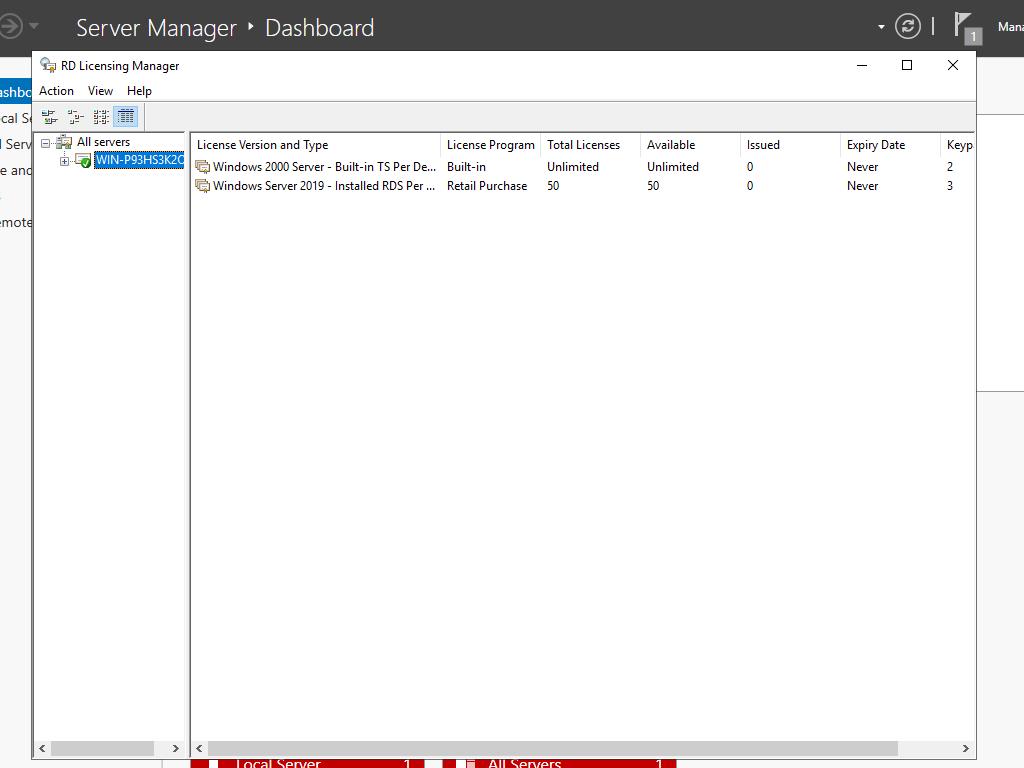Image resolution: width=1024 pixels, height=768 pixels.
Task: Click the activated server icon with green check
Action: coord(83,160)
